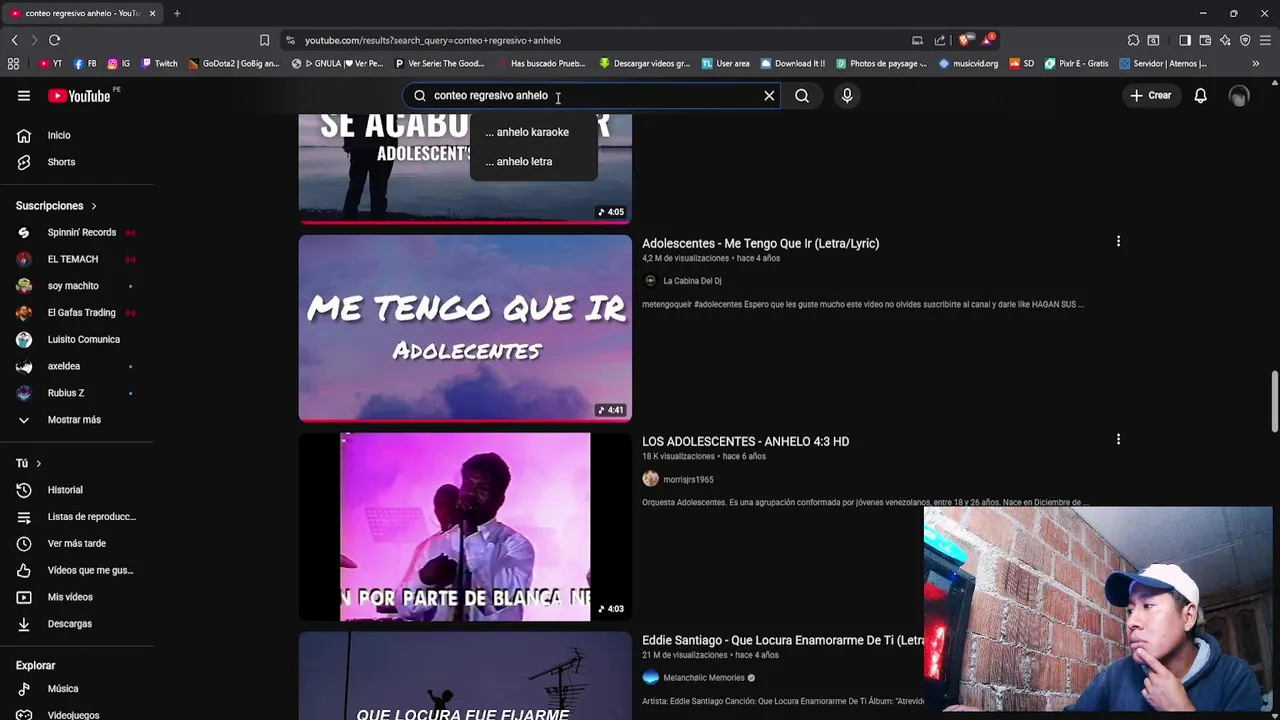Open Brave Shields lion icon
Screen dimensions: 1280x720
pyautogui.click(x=964, y=40)
